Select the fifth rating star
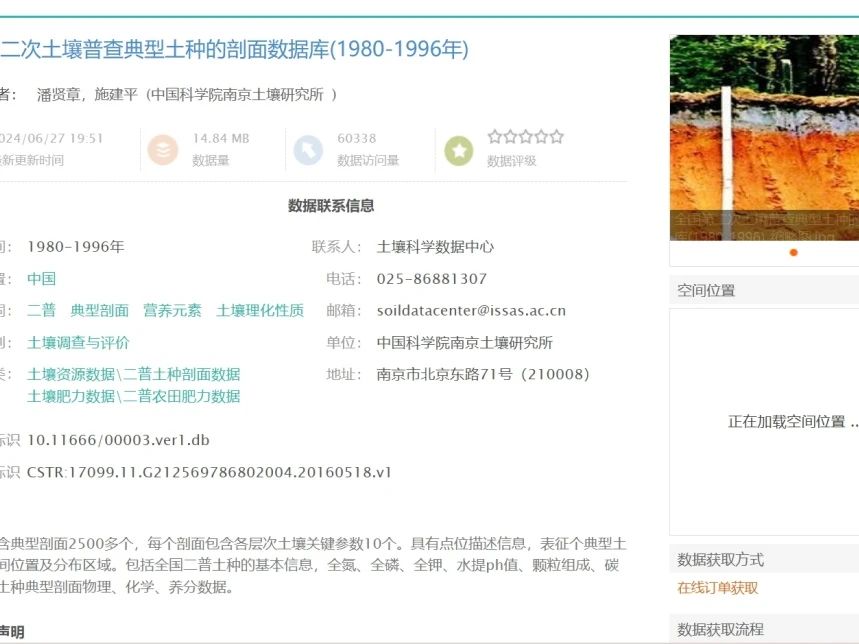Viewport: 859px width, 644px height. (557, 136)
